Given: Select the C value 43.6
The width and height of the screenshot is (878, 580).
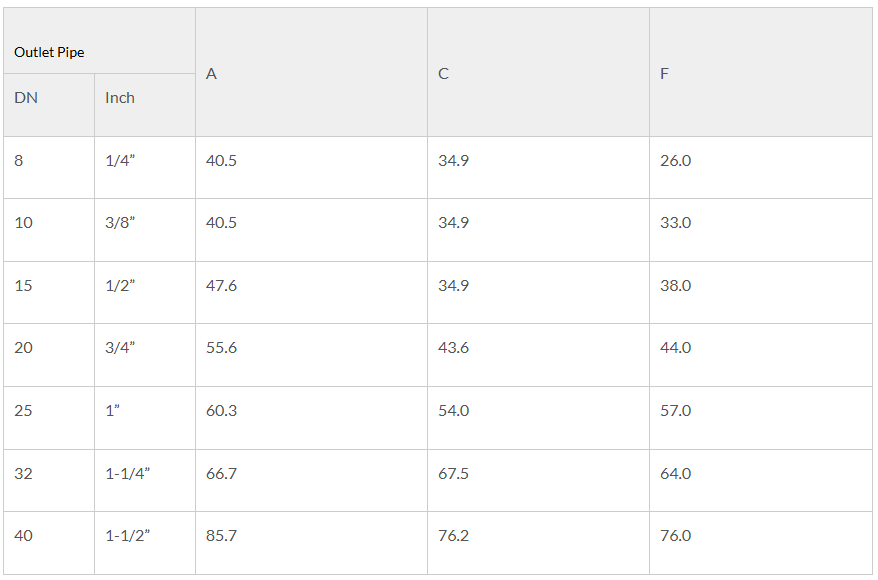Looking at the screenshot, I should (x=538, y=355).
